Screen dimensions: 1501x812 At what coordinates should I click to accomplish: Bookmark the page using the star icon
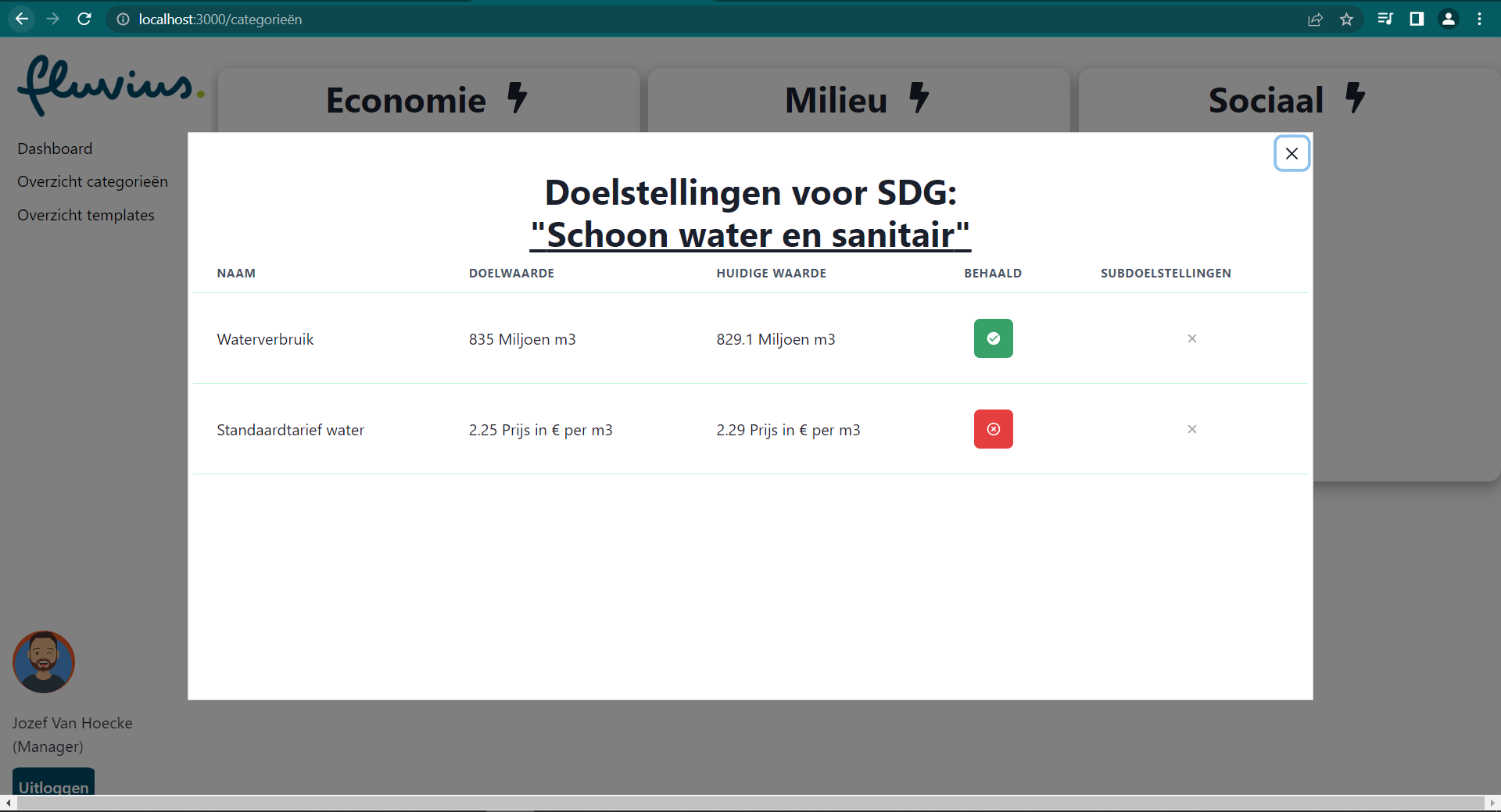click(1347, 19)
